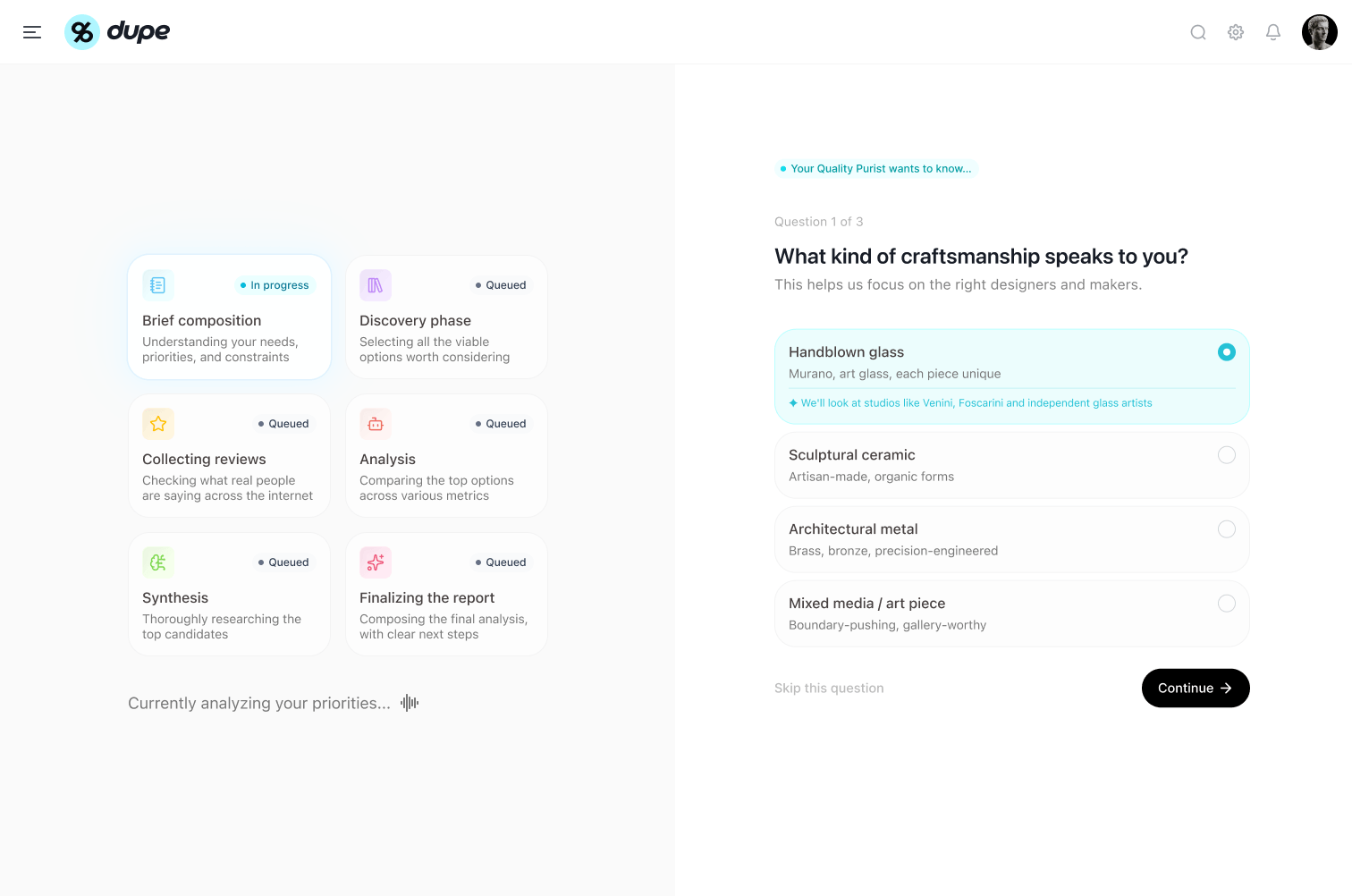Select the Handblown glass radio button
Screen dimensions: 1352x896
point(1227,352)
